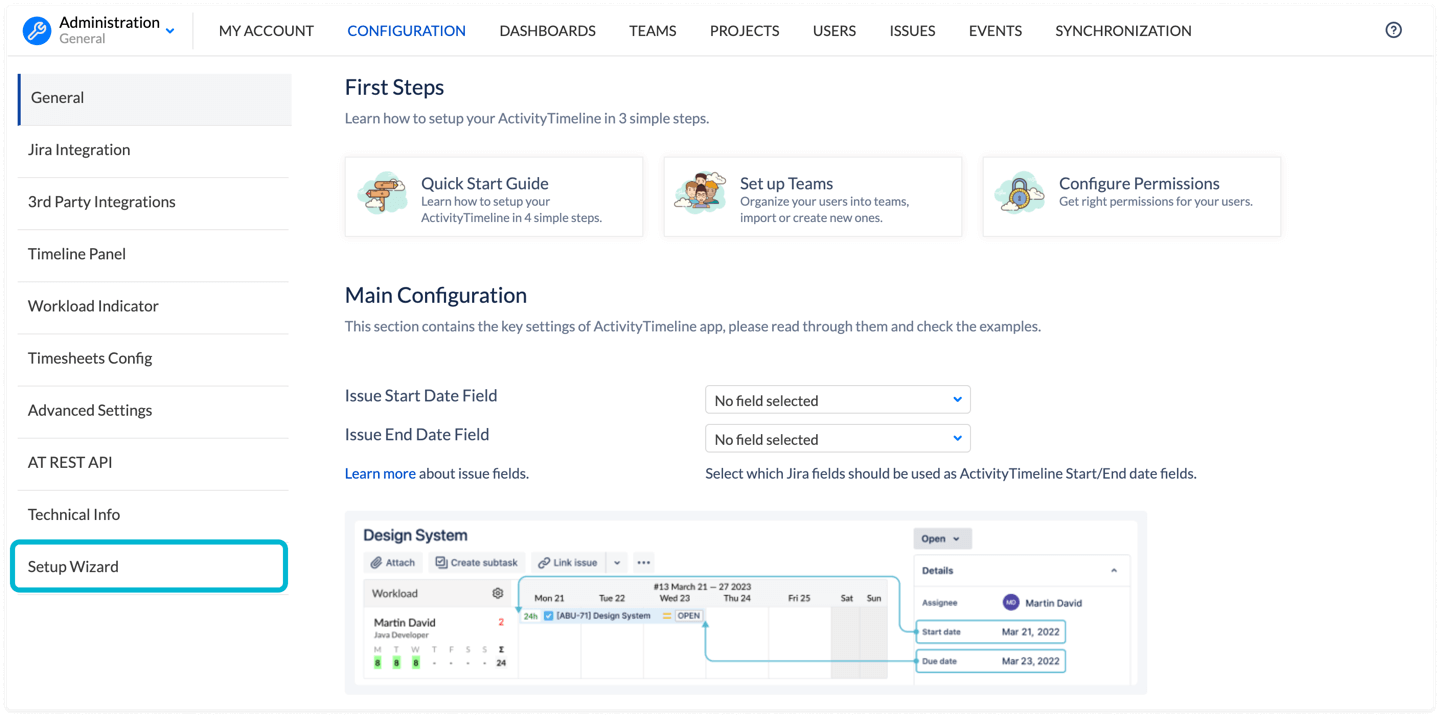
Task: Switch to the Dashboards tab
Action: pos(547,31)
